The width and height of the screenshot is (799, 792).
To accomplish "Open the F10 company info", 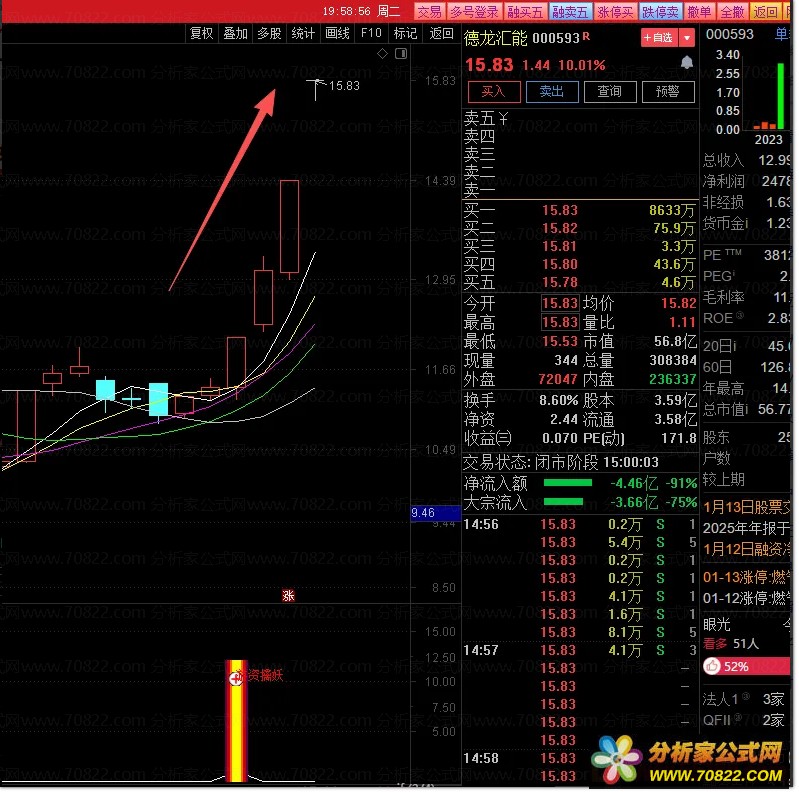I will pos(371,34).
